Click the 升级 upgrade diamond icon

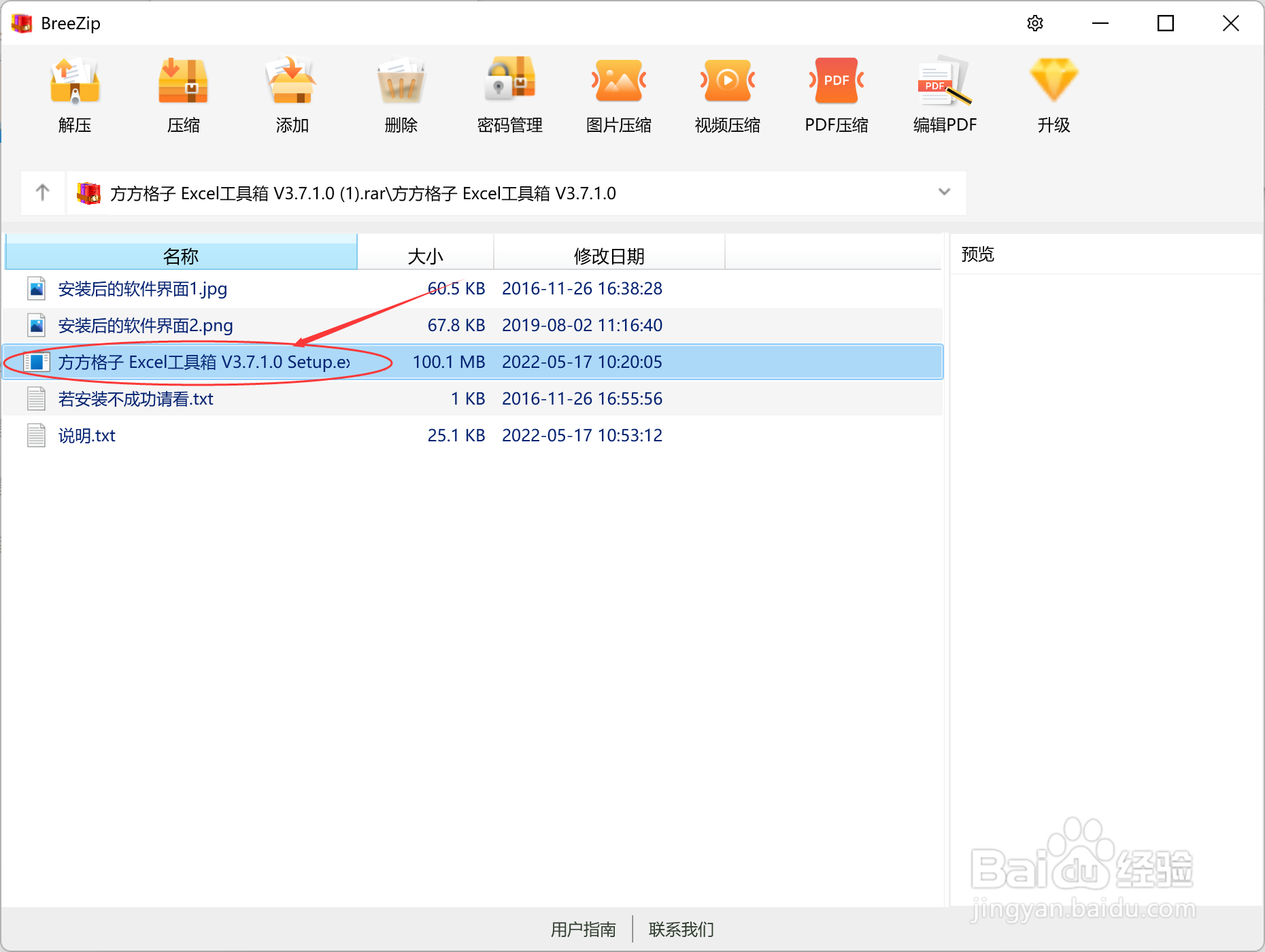click(1053, 80)
